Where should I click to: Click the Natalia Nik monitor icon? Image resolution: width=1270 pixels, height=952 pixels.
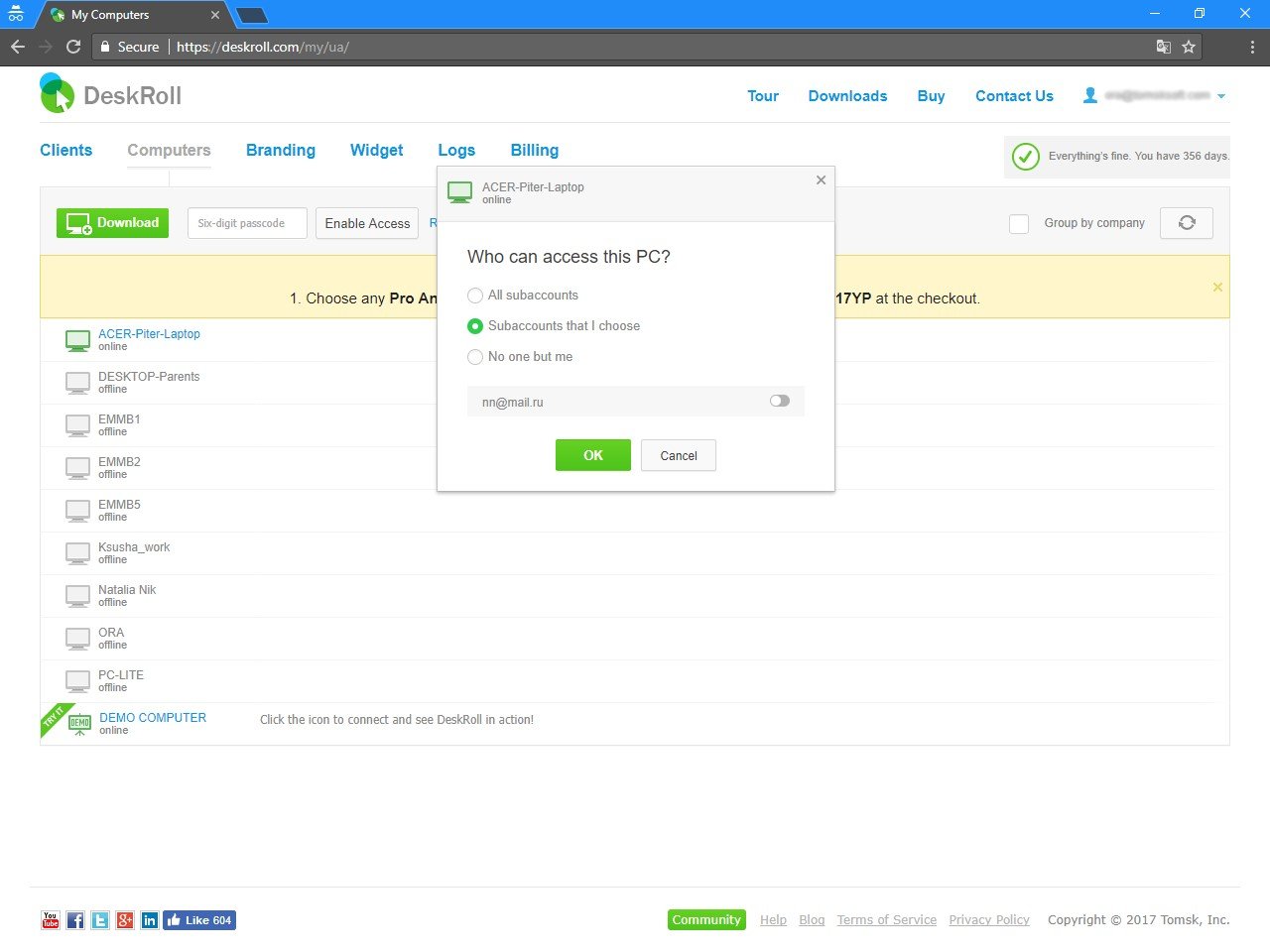coord(77,596)
